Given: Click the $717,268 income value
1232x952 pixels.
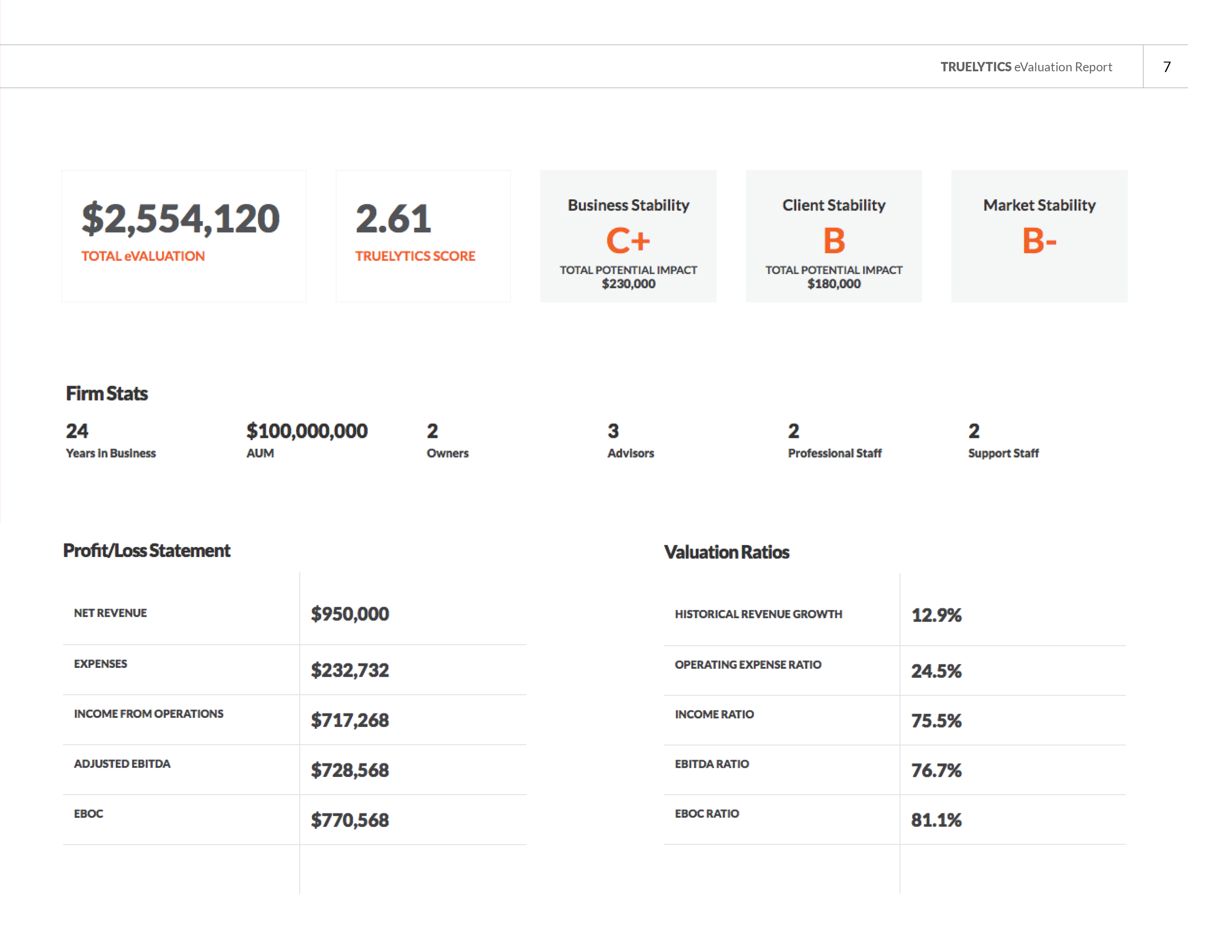Looking at the screenshot, I should click(350, 720).
